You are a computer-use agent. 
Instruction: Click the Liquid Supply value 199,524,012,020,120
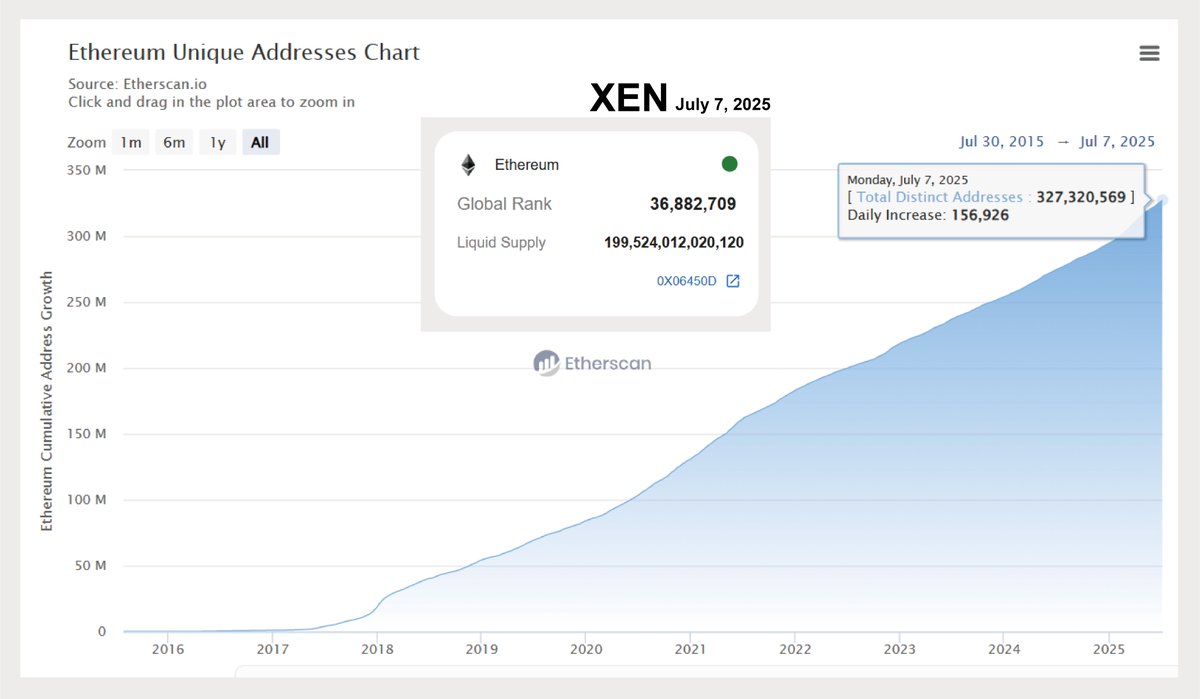(674, 242)
